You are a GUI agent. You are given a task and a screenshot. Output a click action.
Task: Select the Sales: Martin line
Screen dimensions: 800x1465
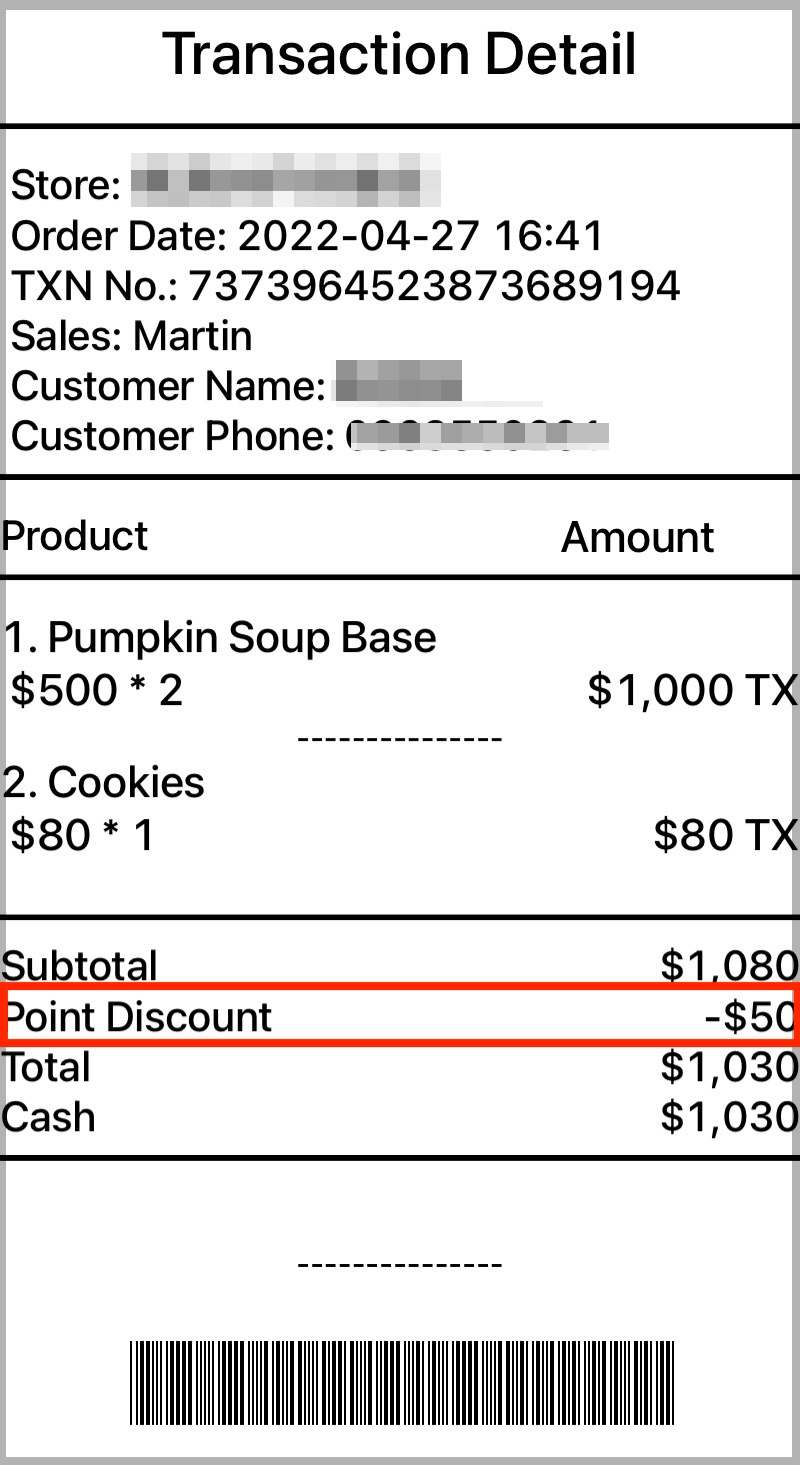point(132,337)
